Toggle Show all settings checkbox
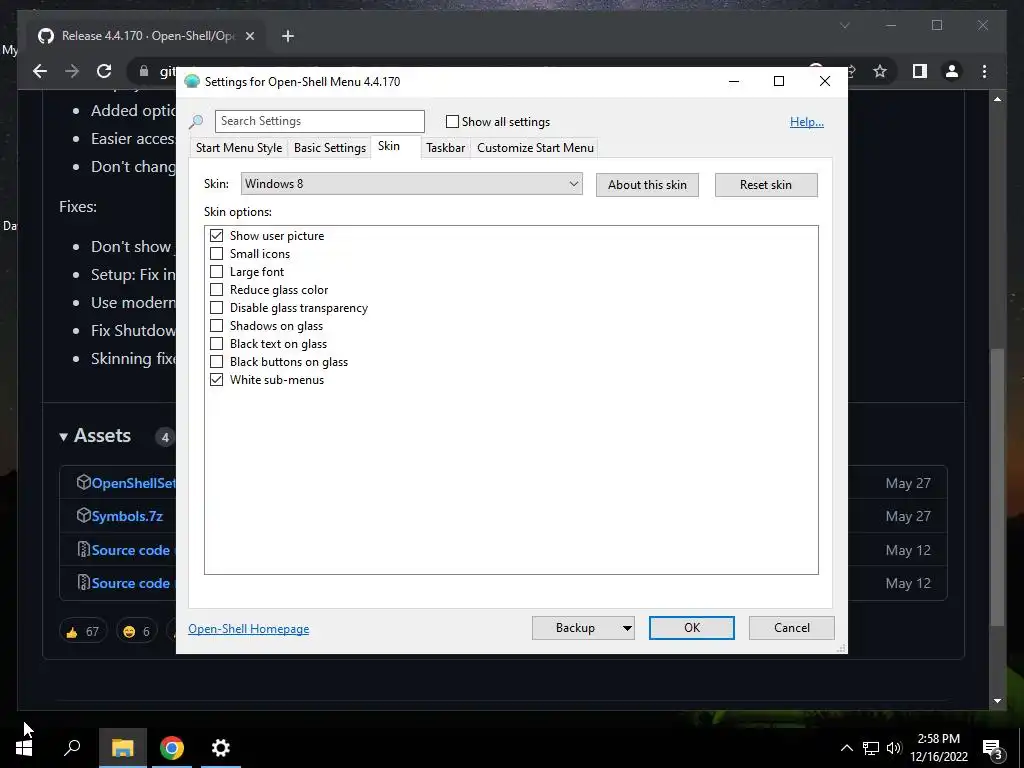Screen dimensions: 1024x768 click(452, 121)
